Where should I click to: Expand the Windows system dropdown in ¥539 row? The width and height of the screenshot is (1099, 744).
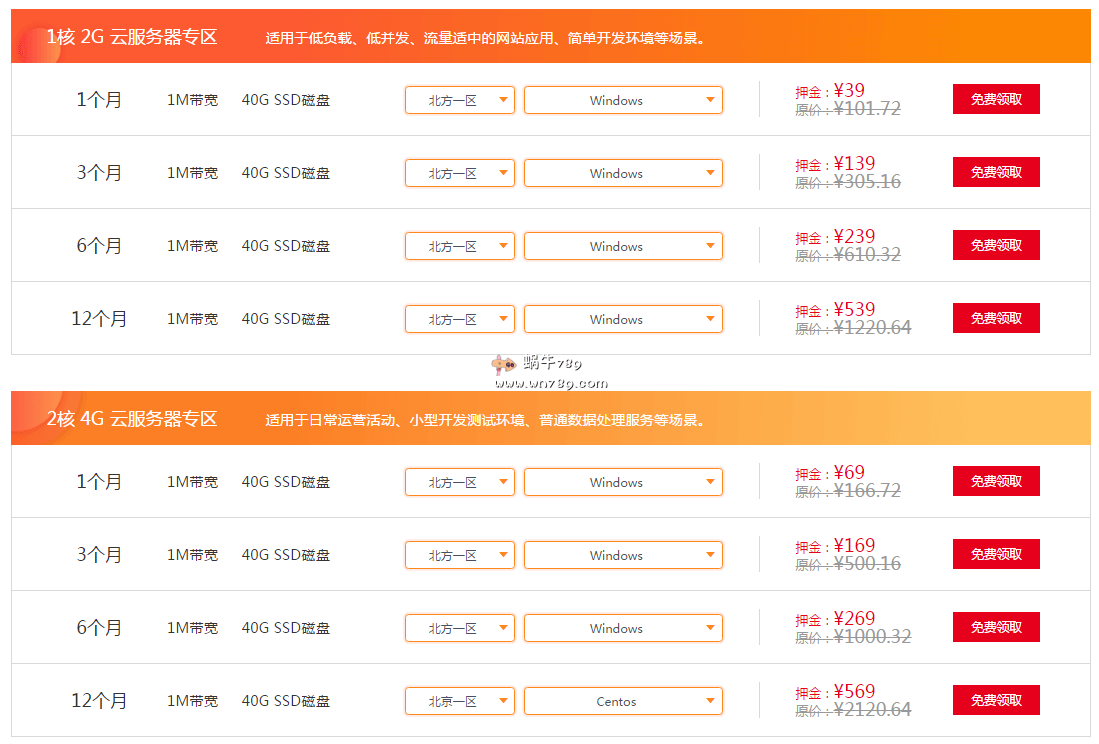(623, 319)
